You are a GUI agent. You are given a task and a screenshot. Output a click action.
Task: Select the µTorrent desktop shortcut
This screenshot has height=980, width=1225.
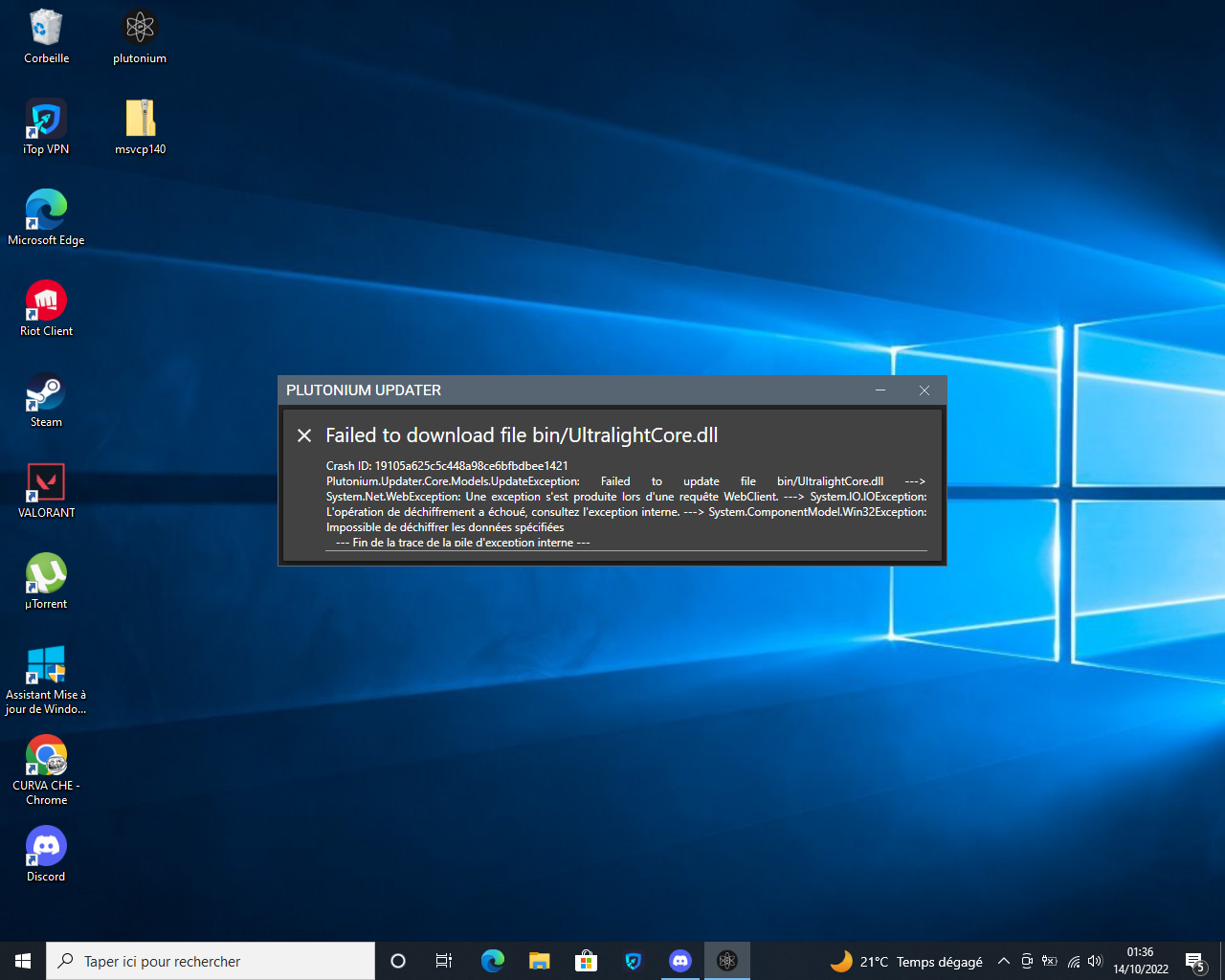(x=46, y=582)
